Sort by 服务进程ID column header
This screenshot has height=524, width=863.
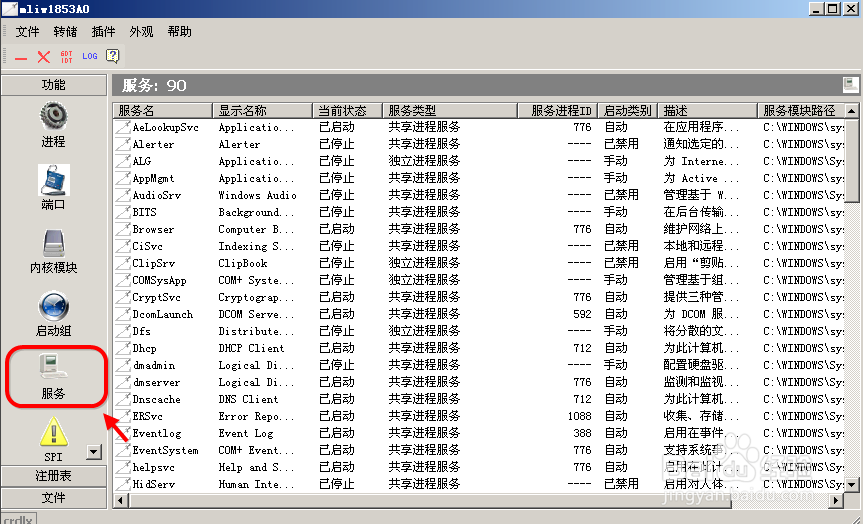point(557,111)
